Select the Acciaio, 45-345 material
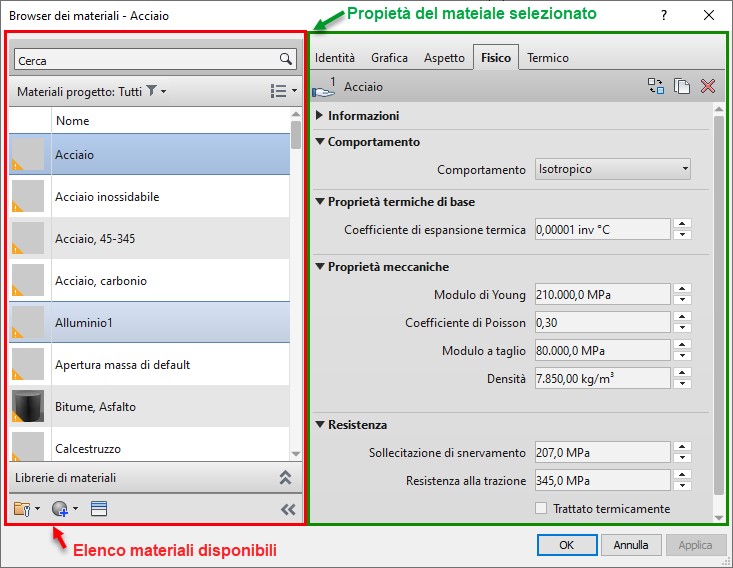Screen dimensions: 733x568 149,238
